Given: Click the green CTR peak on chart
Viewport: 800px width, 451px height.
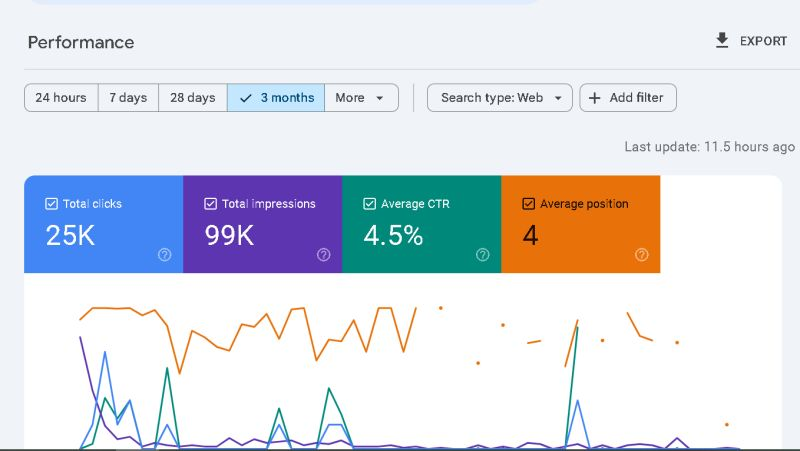Looking at the screenshot, I should (578, 328).
